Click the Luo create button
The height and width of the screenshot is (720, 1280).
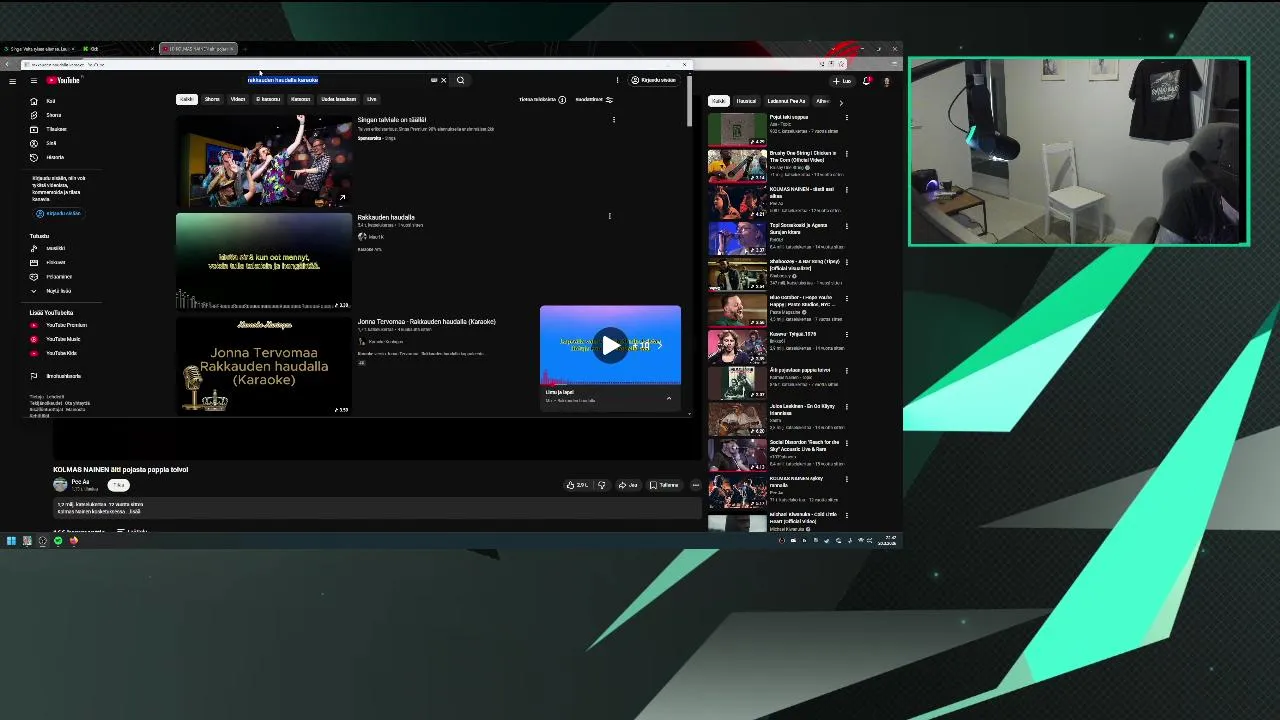click(842, 80)
